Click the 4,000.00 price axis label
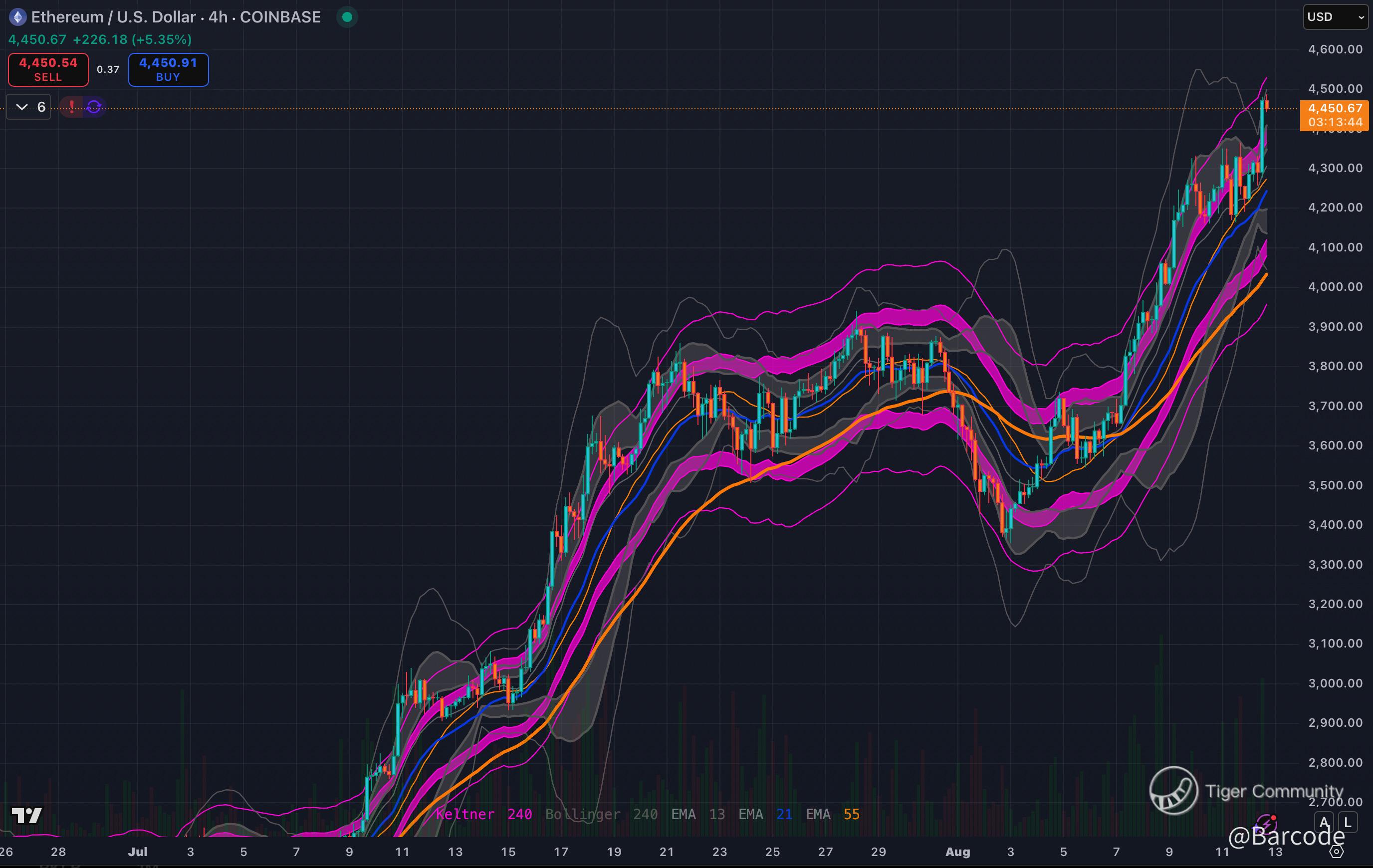 click(x=1335, y=286)
